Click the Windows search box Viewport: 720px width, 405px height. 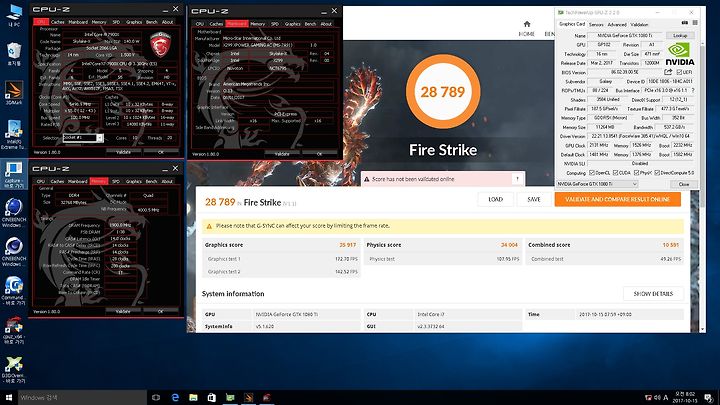(x=82, y=397)
